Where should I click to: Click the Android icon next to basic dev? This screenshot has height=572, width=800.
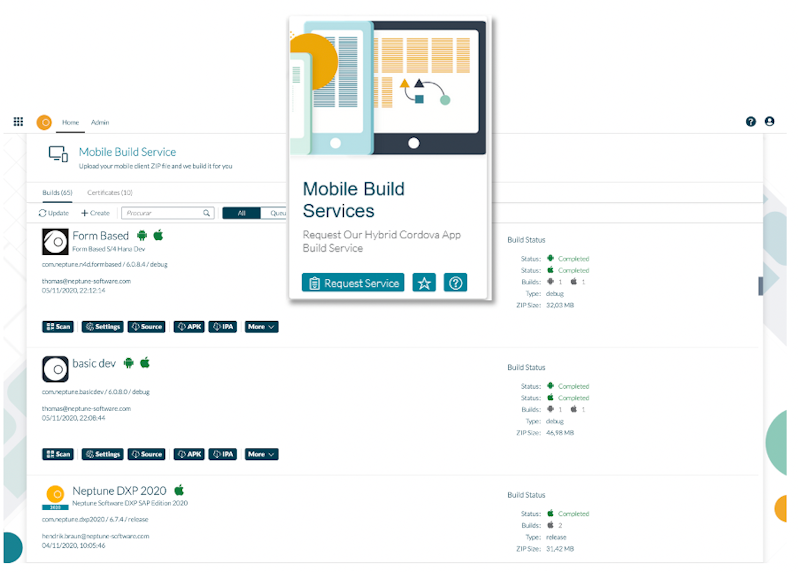click(x=129, y=362)
